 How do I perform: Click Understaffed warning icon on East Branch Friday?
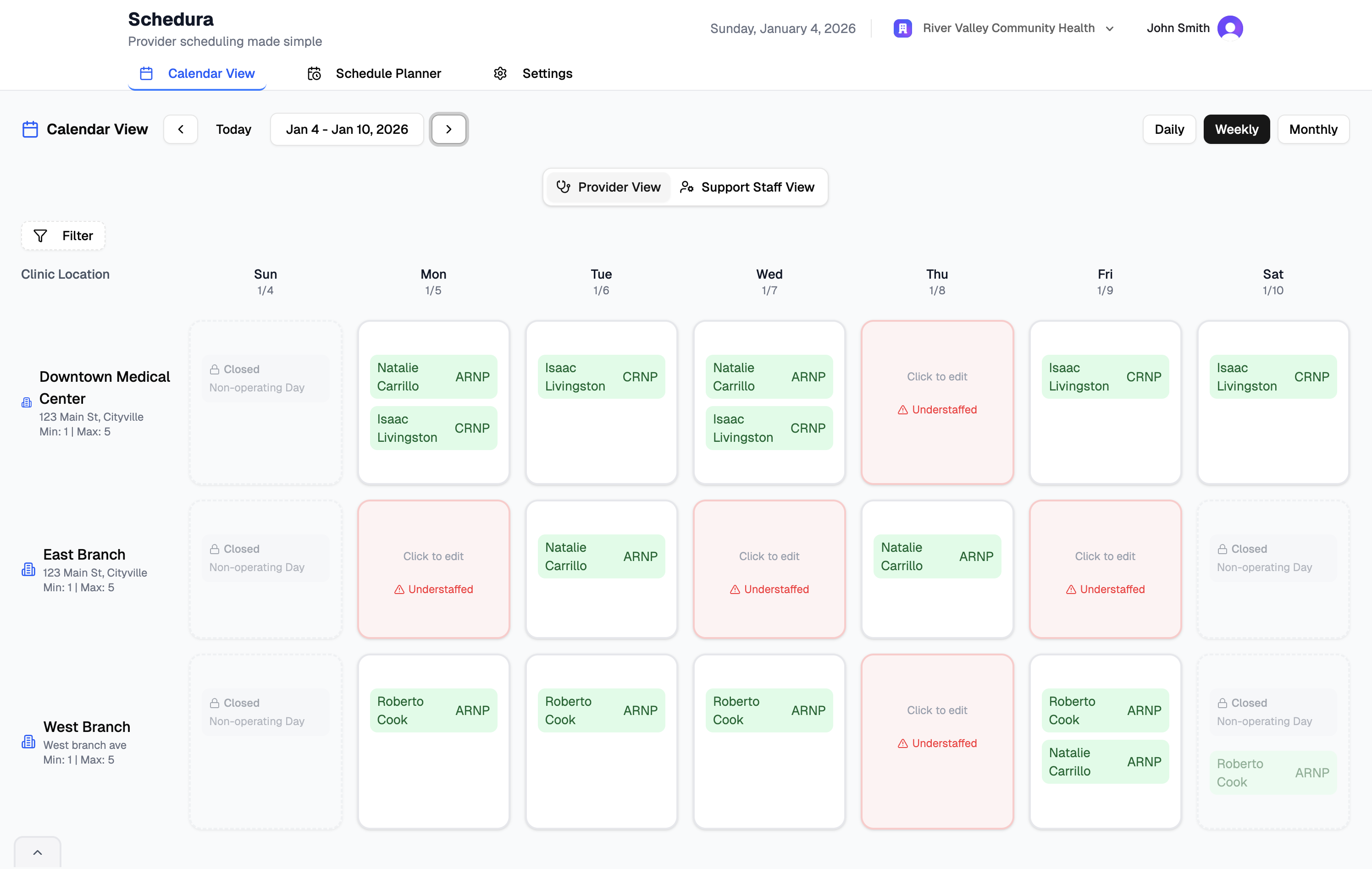[x=1071, y=589]
